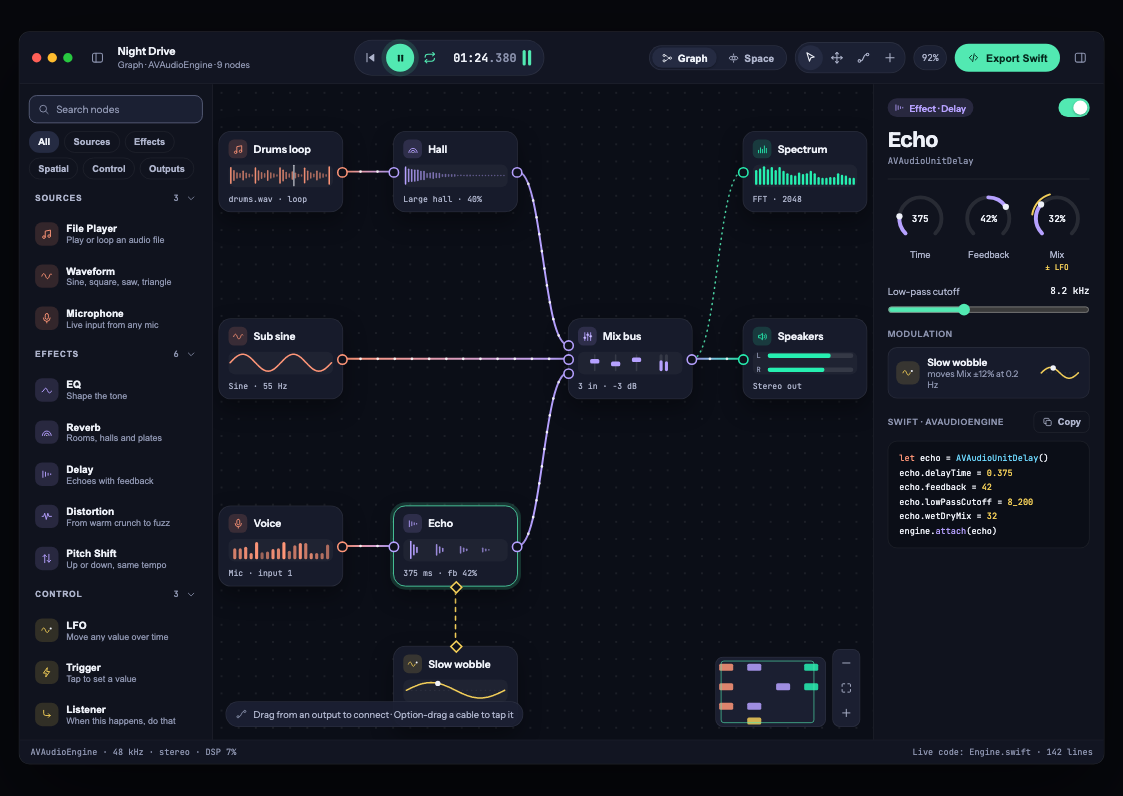This screenshot has height=796, width=1123.
Task: Select the Drums loop node
Action: (280, 172)
